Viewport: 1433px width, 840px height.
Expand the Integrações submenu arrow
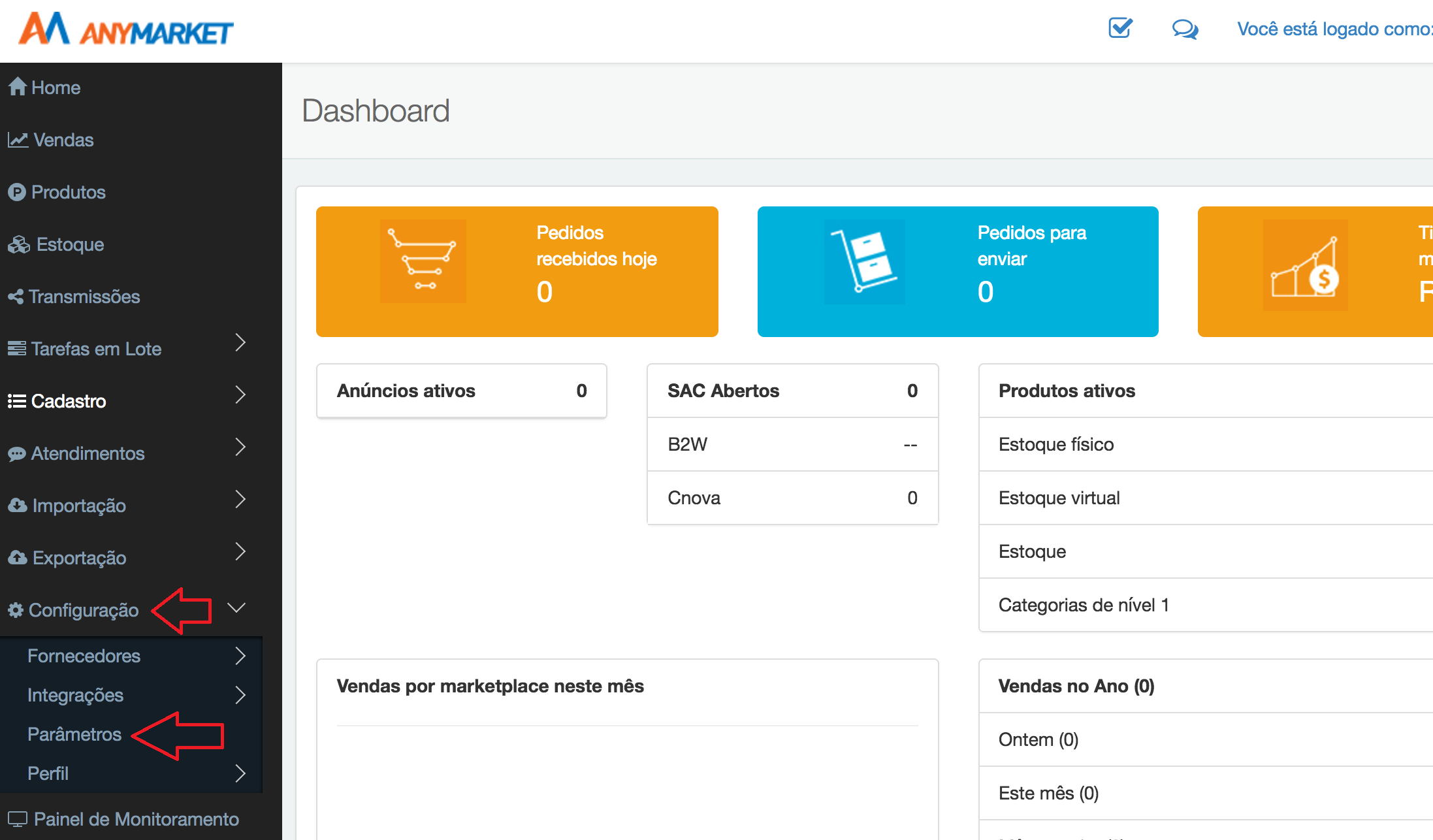240,695
